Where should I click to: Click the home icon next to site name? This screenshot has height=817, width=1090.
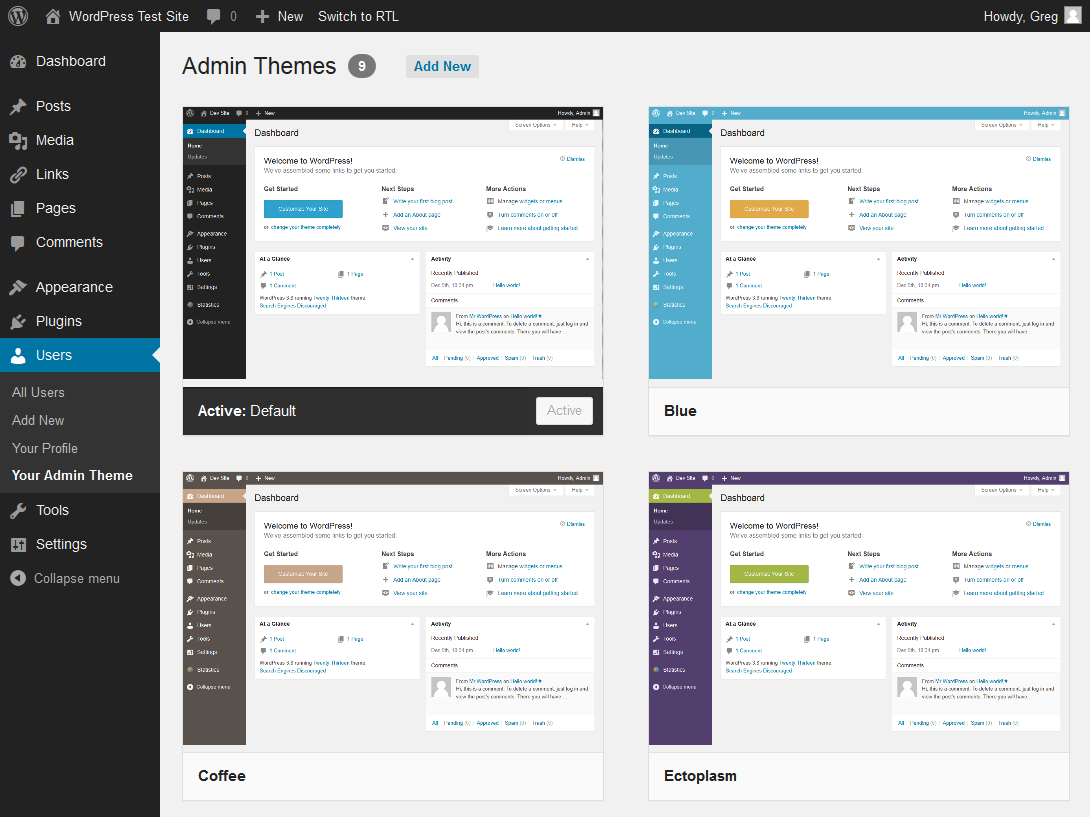[x=53, y=16]
